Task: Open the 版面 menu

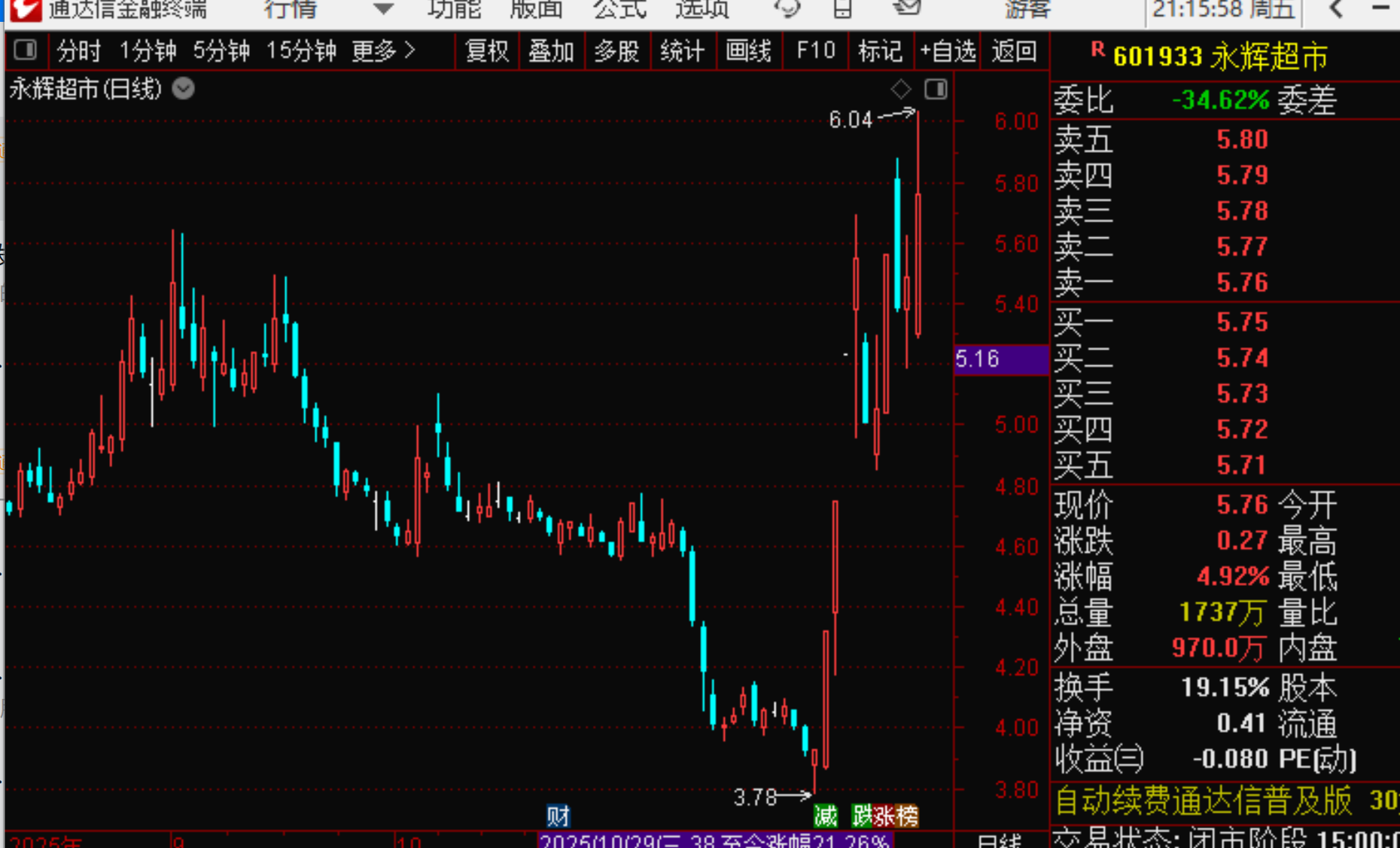Action: (536, 10)
